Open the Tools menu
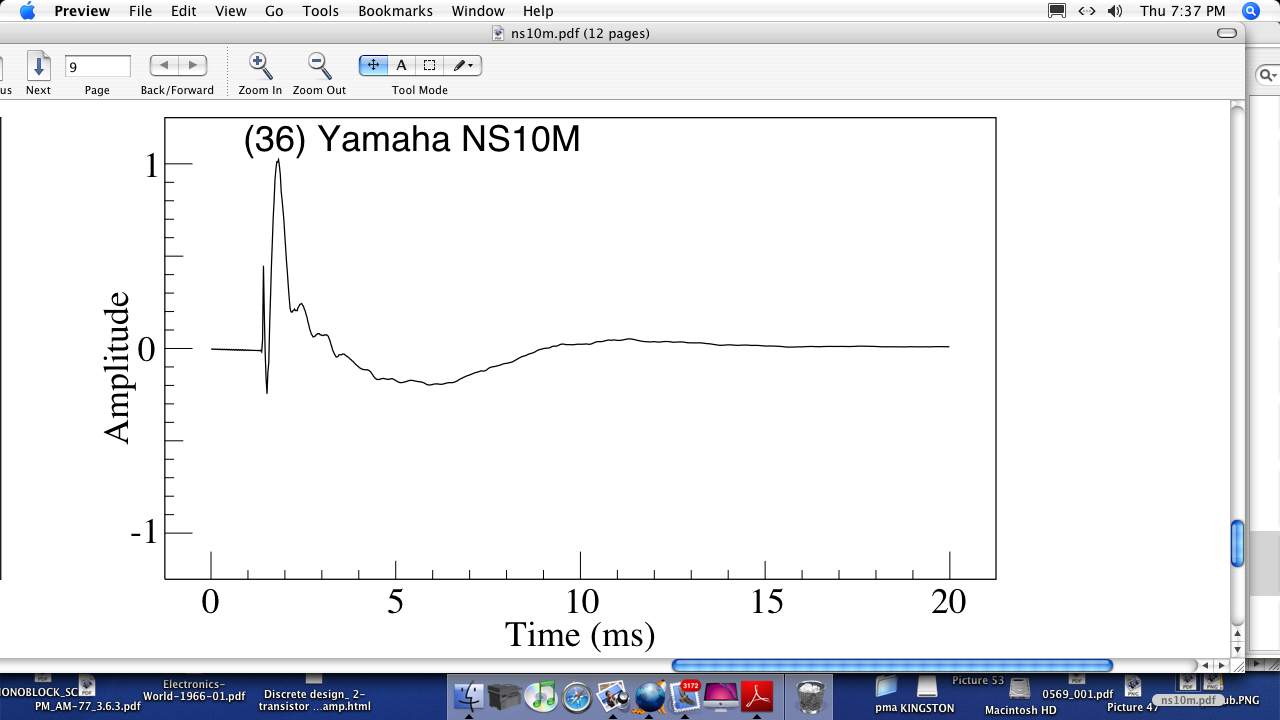The width and height of the screenshot is (1280, 720). coord(321,11)
